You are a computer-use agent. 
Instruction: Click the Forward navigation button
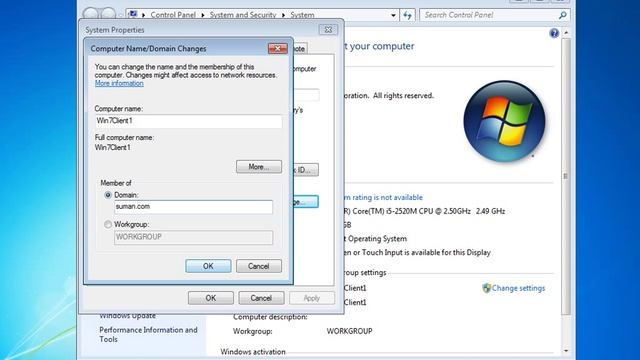108,14
